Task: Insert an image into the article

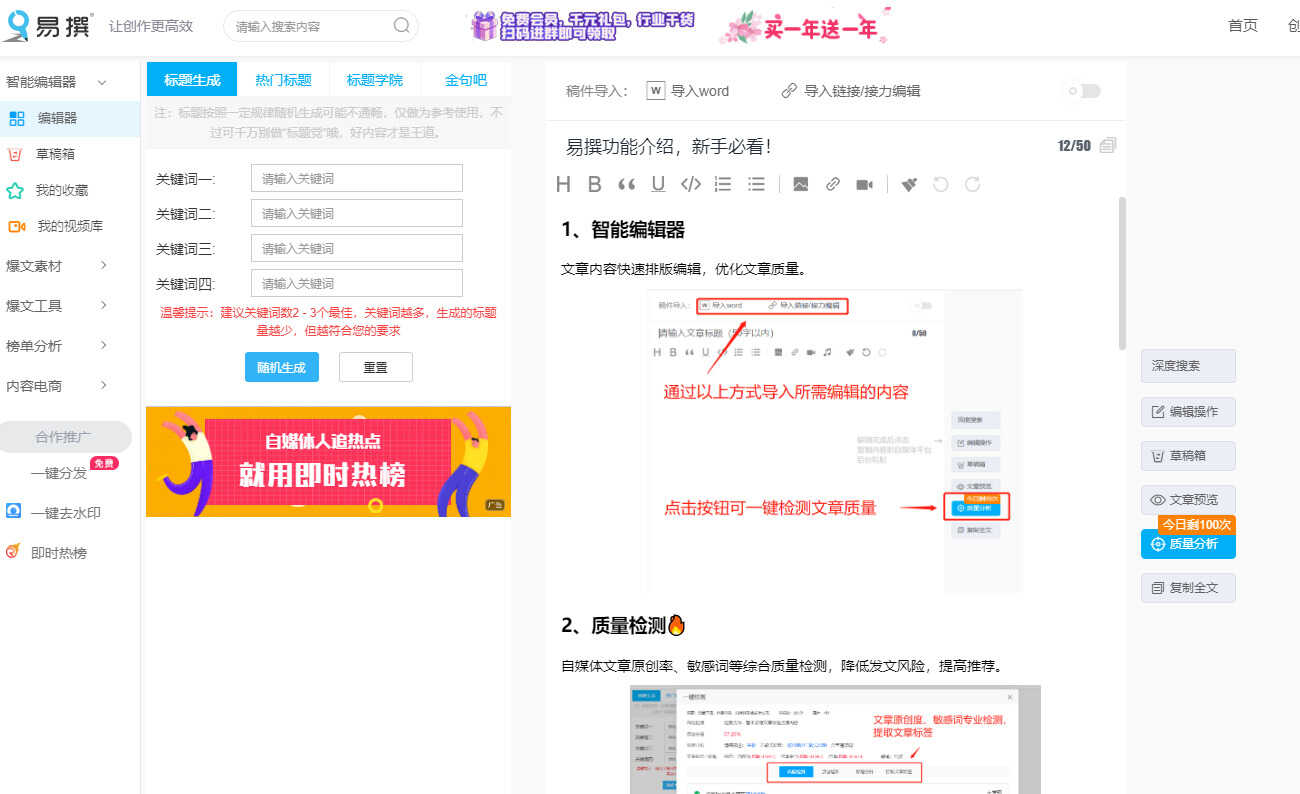Action: tap(800, 184)
